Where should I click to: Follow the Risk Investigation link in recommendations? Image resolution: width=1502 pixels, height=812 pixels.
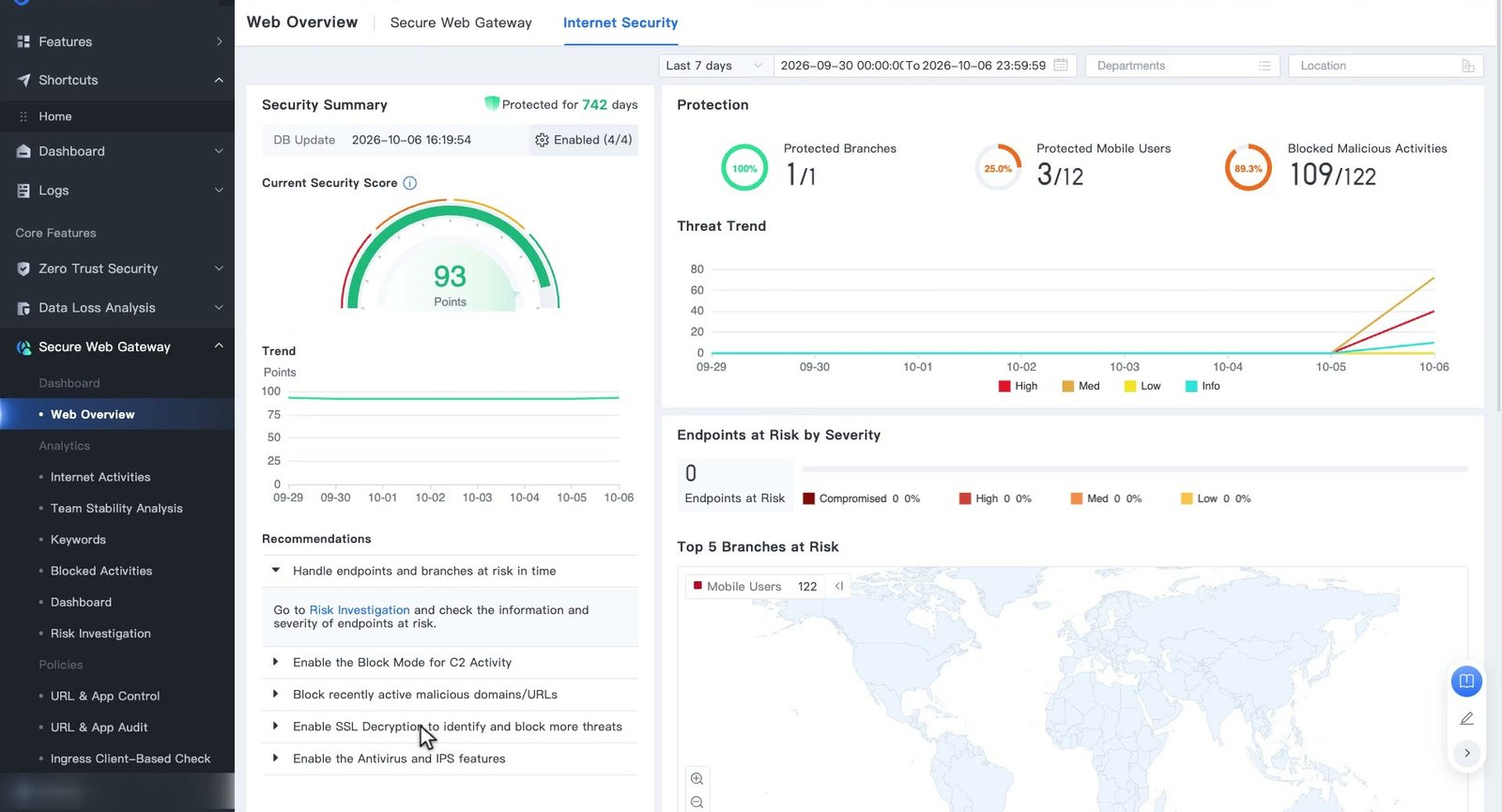[360, 610]
